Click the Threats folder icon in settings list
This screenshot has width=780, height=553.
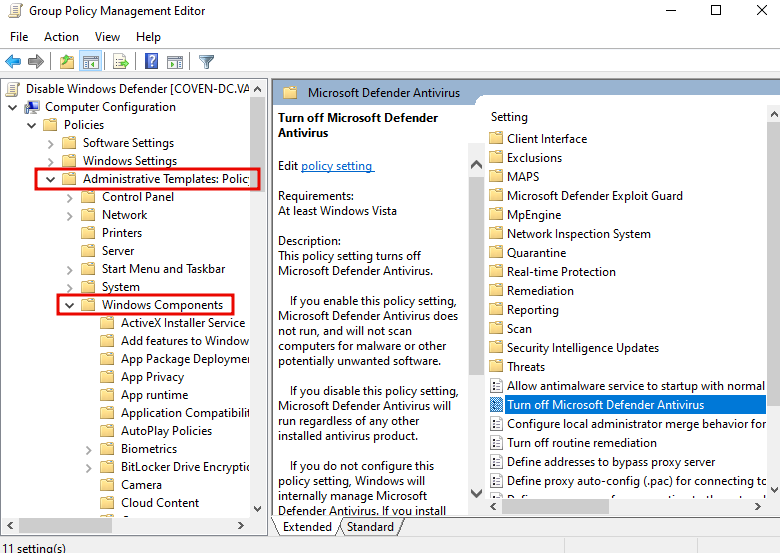(496, 366)
